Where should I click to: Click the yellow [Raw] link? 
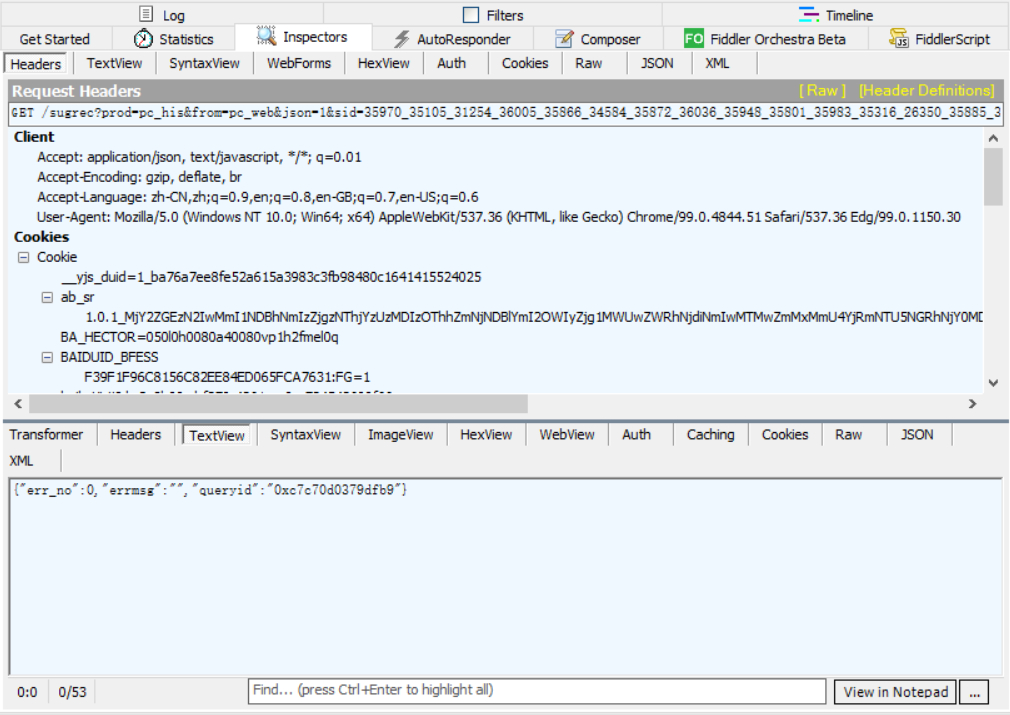pyautogui.click(x=823, y=91)
